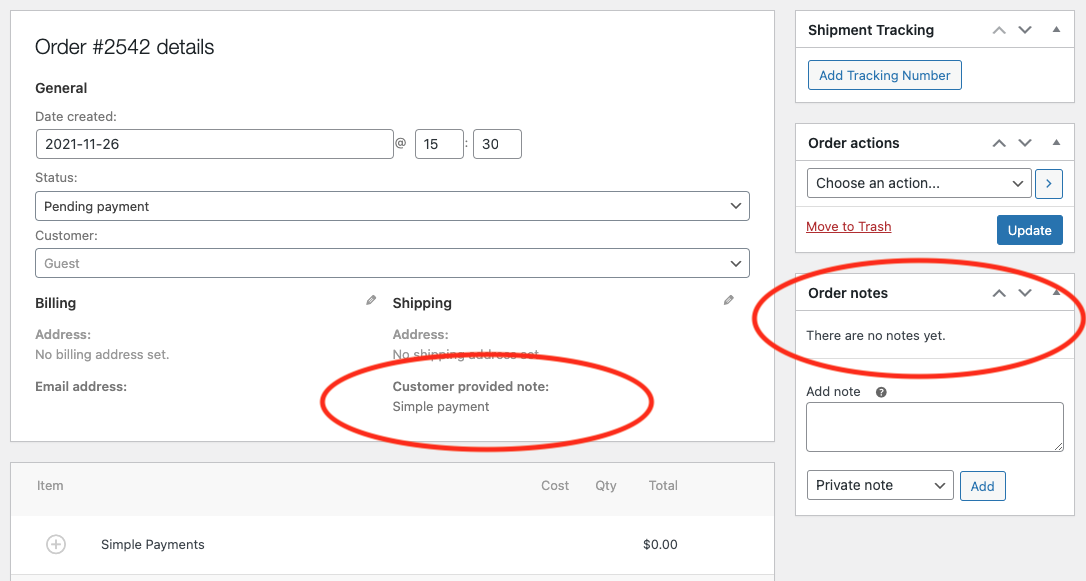Click the $0.00 total value
Image resolution: width=1086 pixels, height=581 pixels.
[x=660, y=544]
